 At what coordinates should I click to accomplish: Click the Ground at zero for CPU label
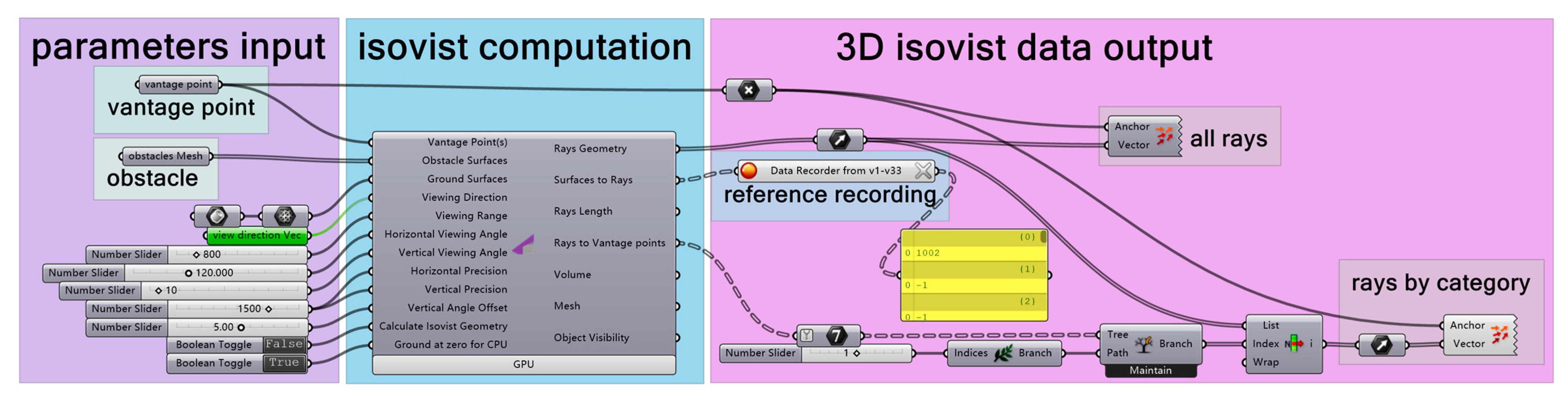(x=450, y=345)
